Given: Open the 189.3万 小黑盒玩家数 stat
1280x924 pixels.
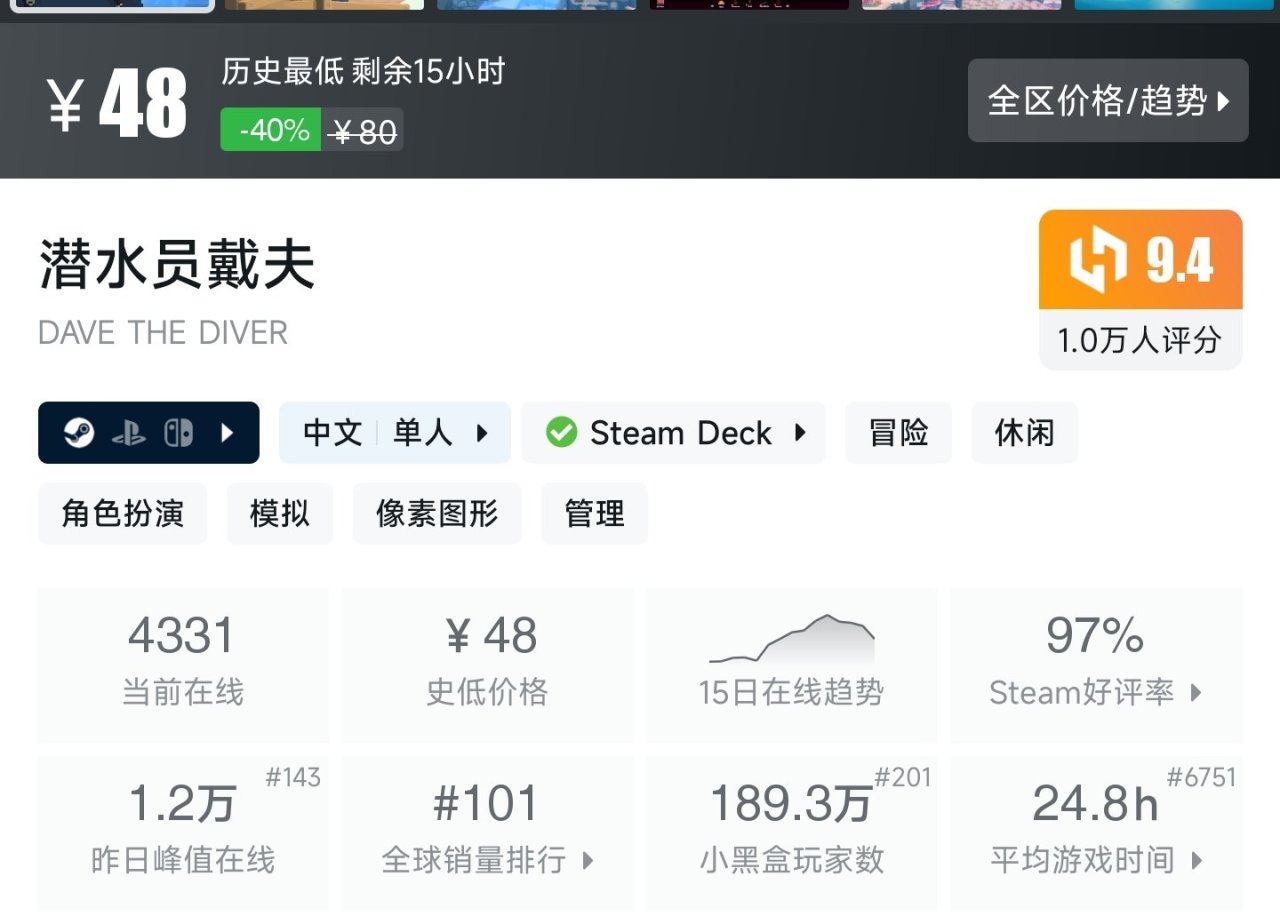Looking at the screenshot, I should [792, 832].
